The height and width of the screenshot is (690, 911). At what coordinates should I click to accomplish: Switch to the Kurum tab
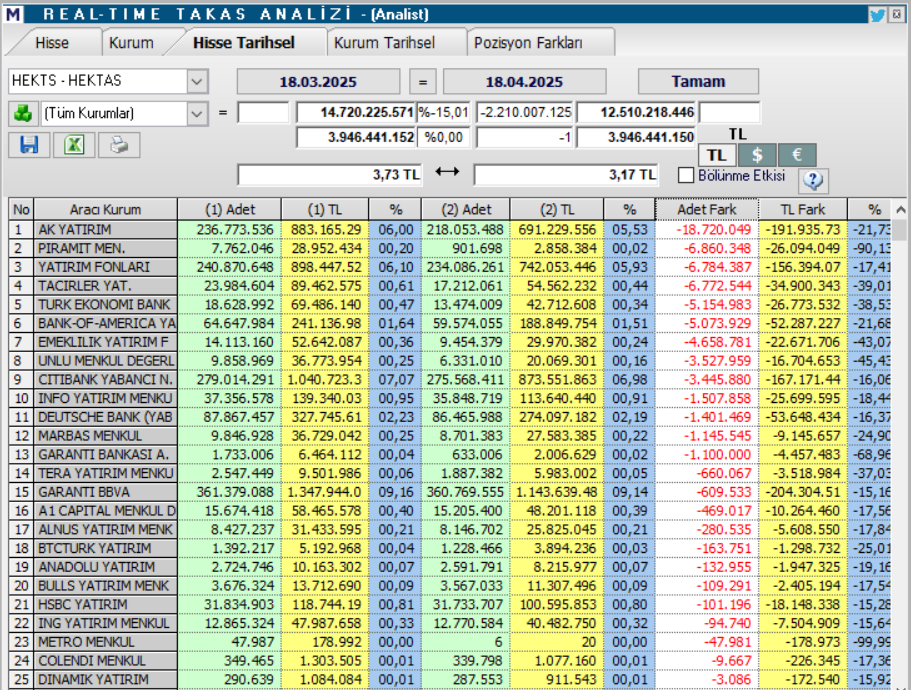click(x=131, y=43)
